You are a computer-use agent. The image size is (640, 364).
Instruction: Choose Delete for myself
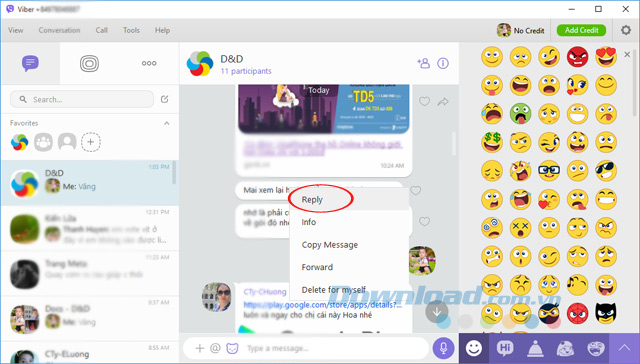tap(349, 289)
